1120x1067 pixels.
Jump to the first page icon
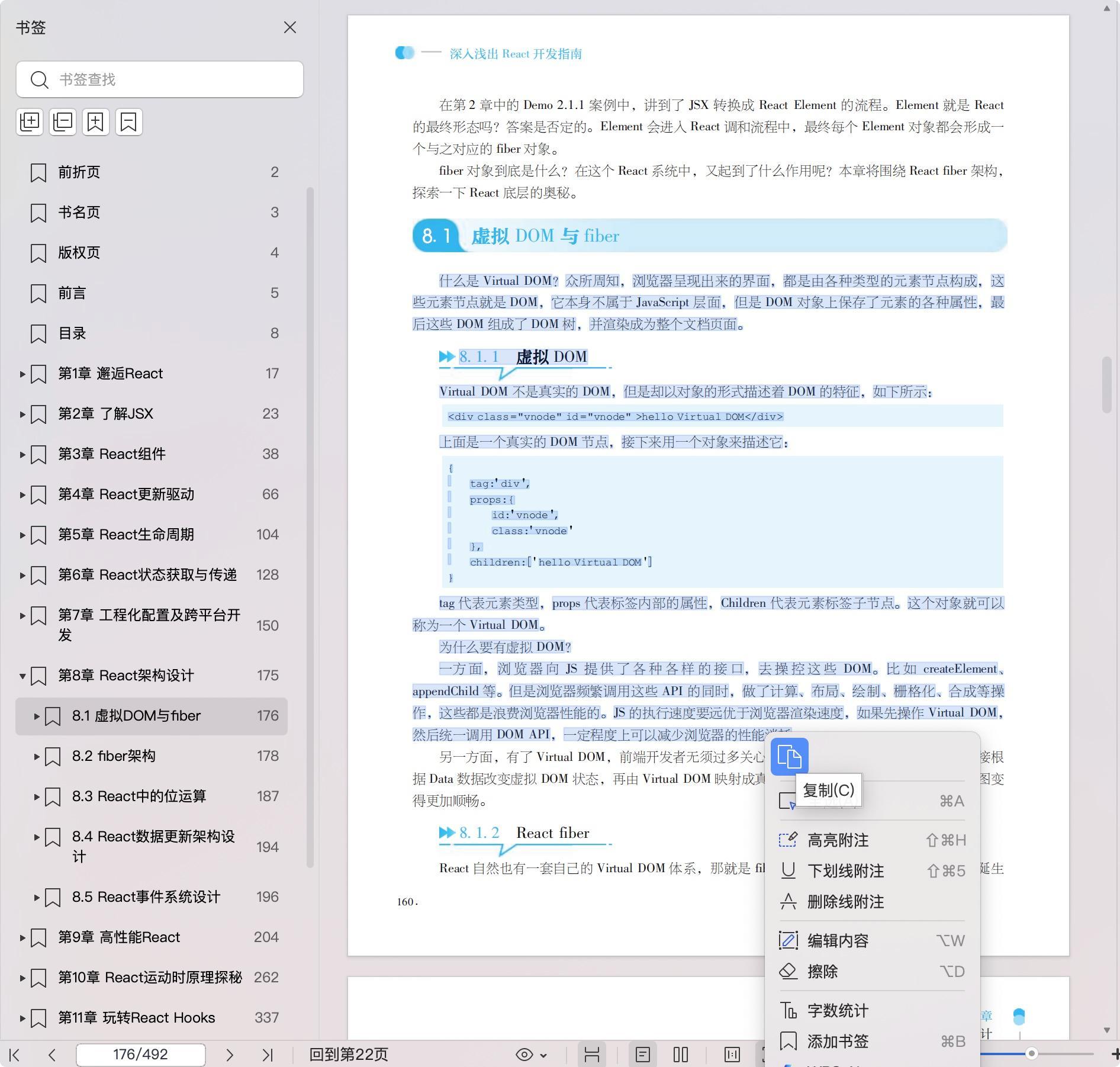[x=15, y=1055]
